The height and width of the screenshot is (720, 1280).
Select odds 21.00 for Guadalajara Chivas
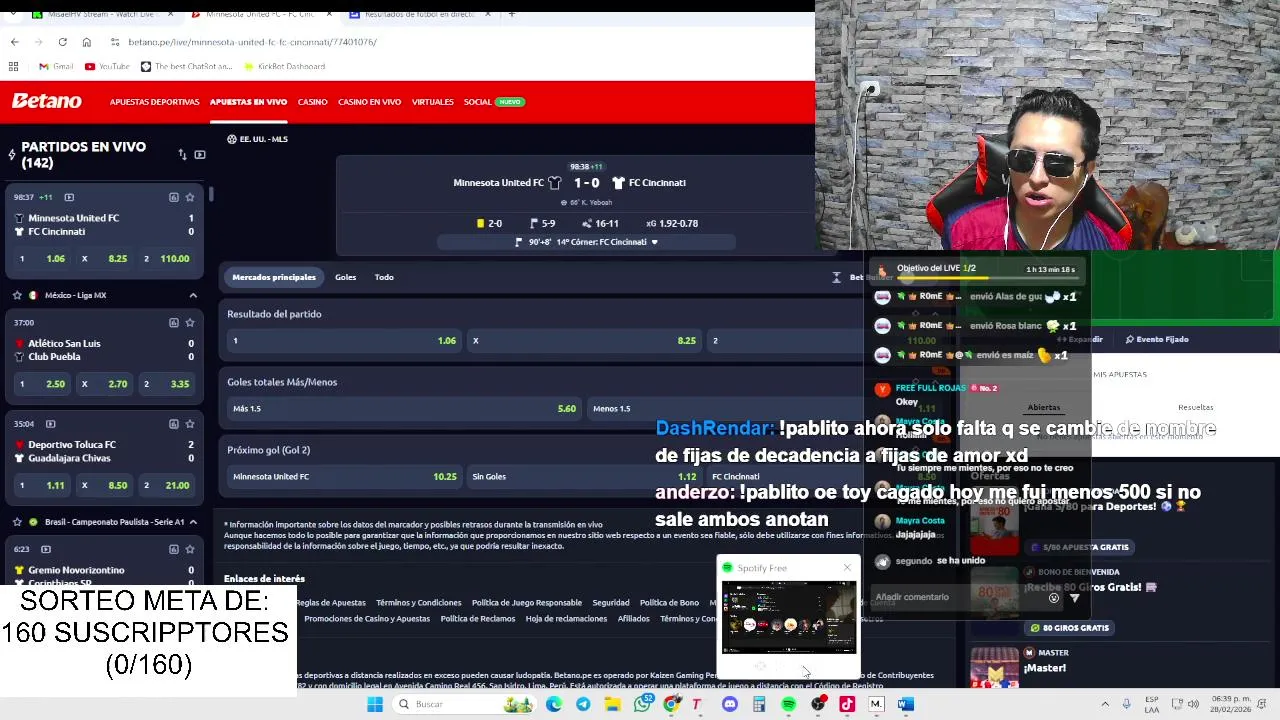pyautogui.click(x=167, y=485)
